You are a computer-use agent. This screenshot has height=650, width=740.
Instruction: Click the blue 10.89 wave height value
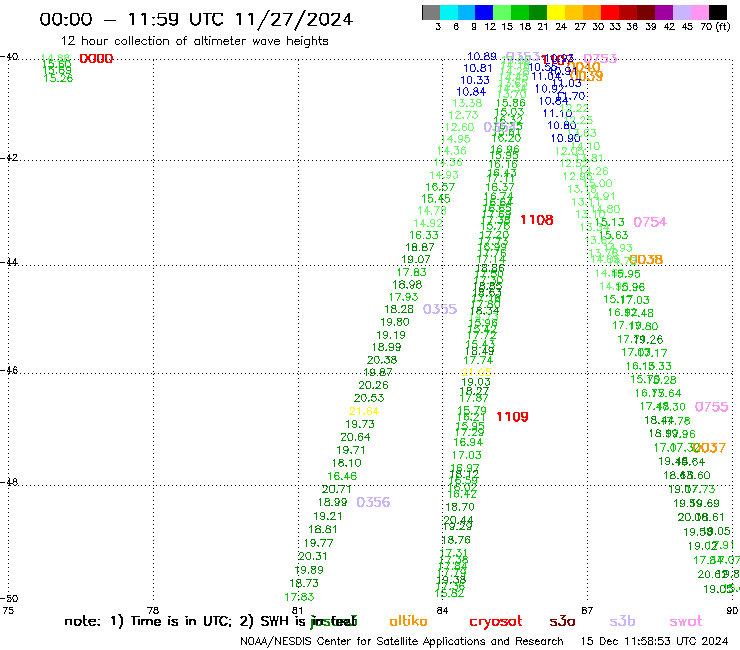[482, 57]
